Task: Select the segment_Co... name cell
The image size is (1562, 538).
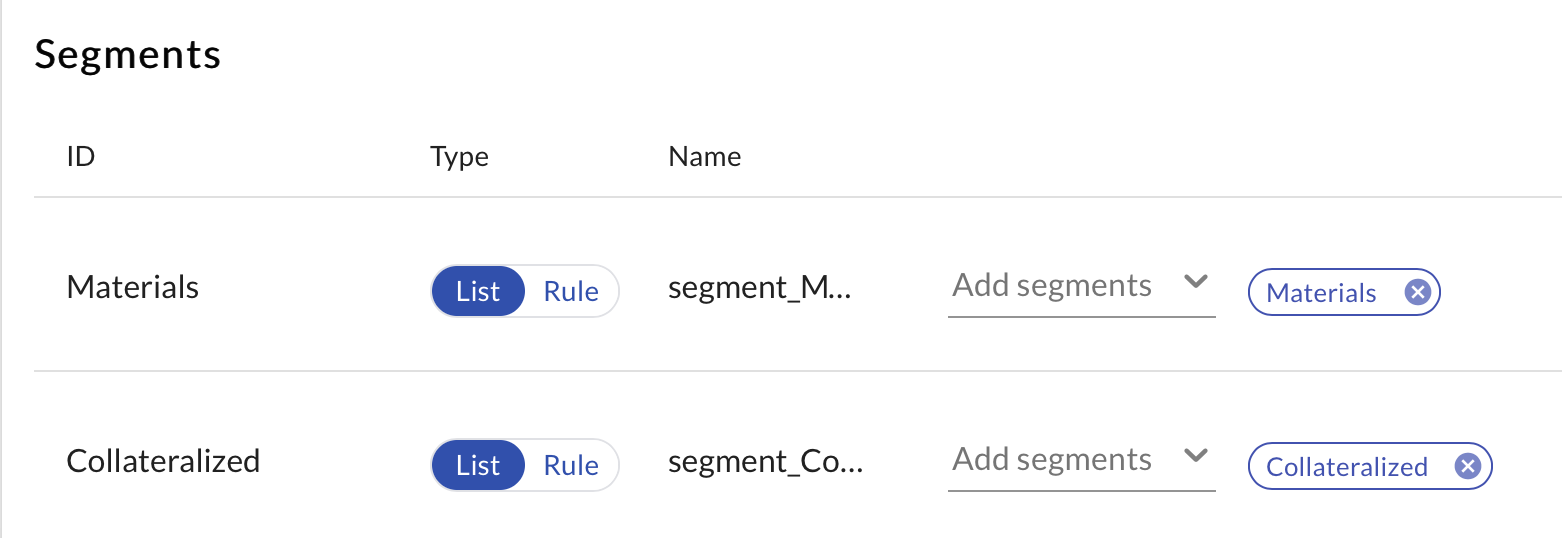Action: 765,462
